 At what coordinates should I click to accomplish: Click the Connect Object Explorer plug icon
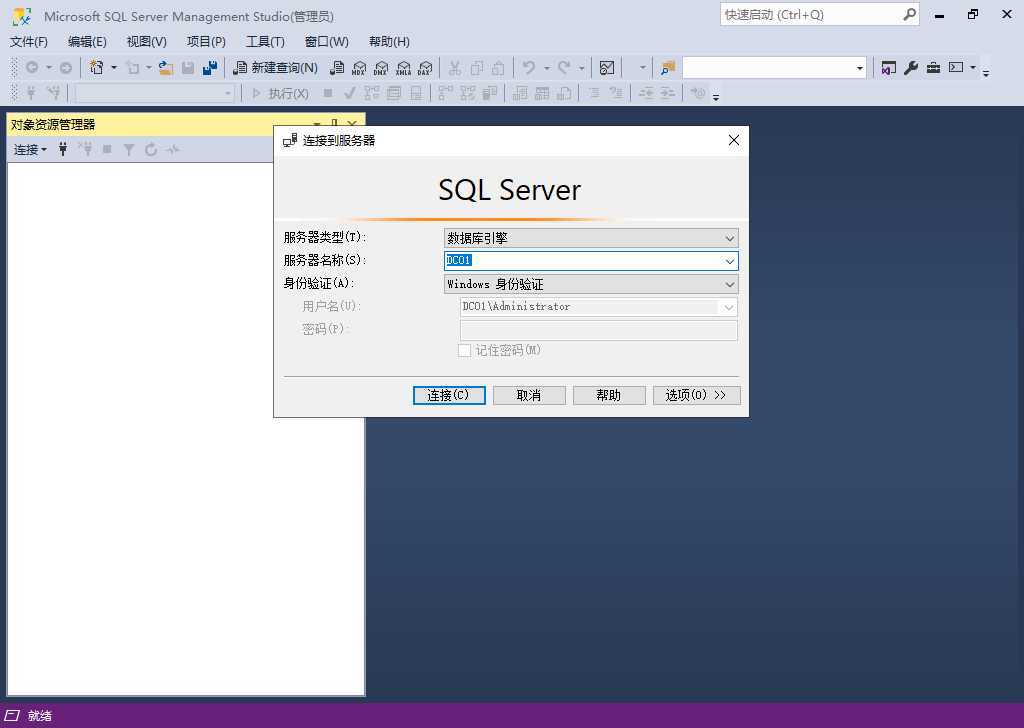click(x=63, y=150)
